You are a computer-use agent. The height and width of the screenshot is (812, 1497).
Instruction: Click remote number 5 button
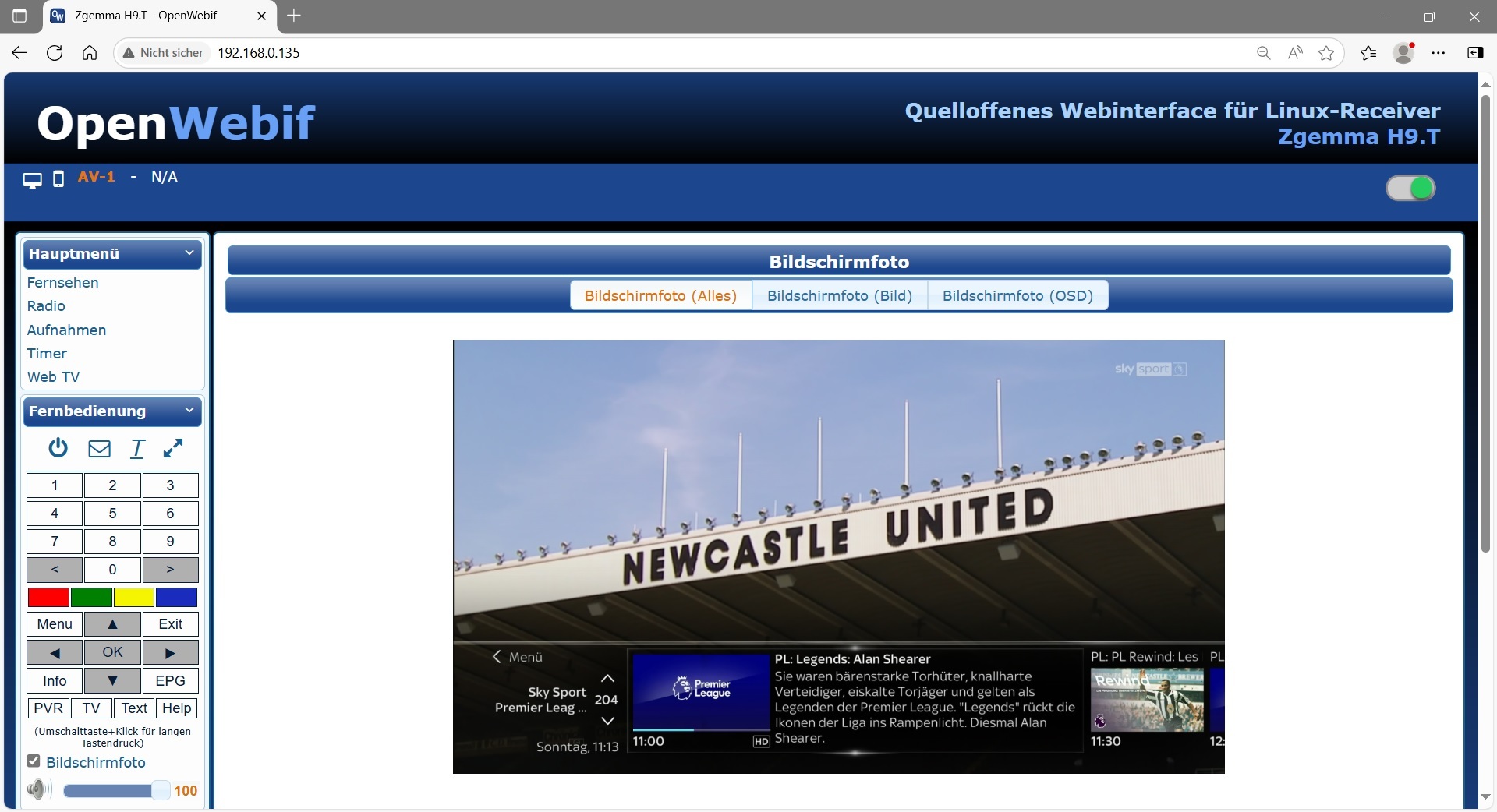tap(112, 514)
